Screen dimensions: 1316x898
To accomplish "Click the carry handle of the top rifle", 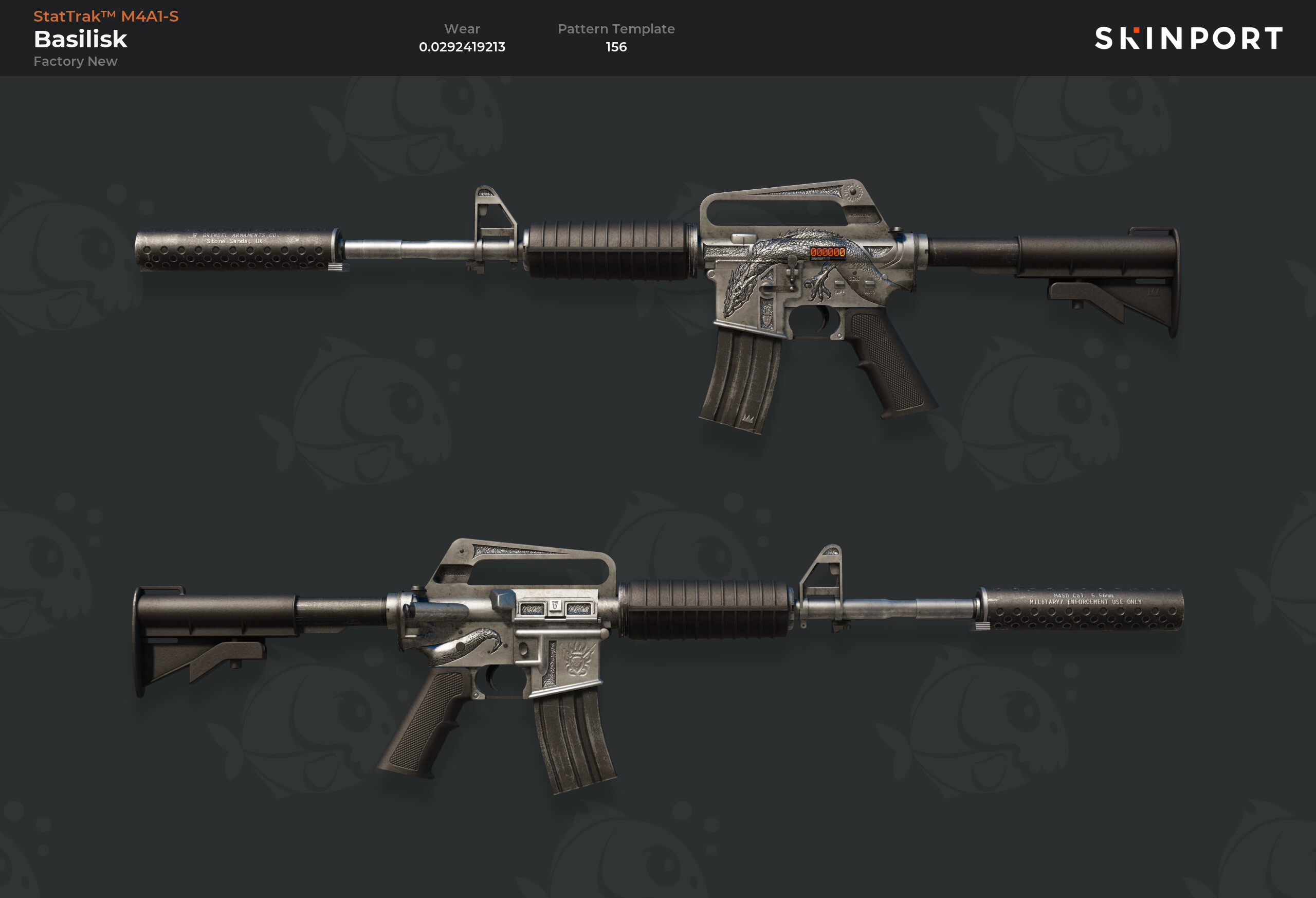I will [790, 204].
